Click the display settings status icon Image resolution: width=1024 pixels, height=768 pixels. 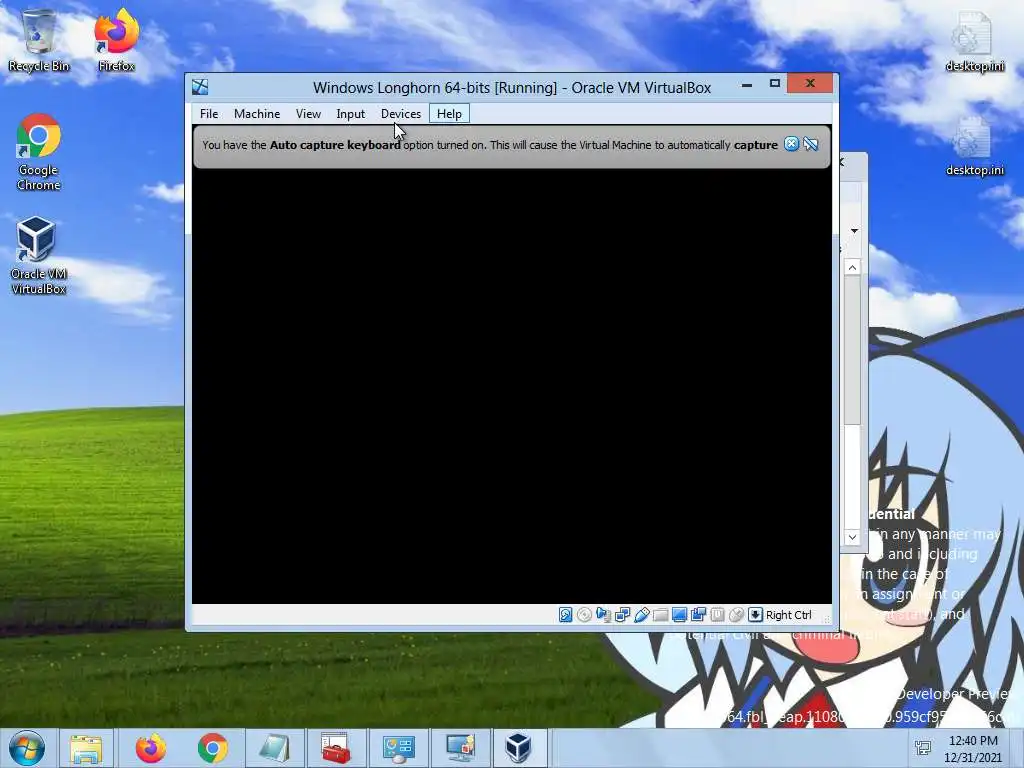pos(679,615)
